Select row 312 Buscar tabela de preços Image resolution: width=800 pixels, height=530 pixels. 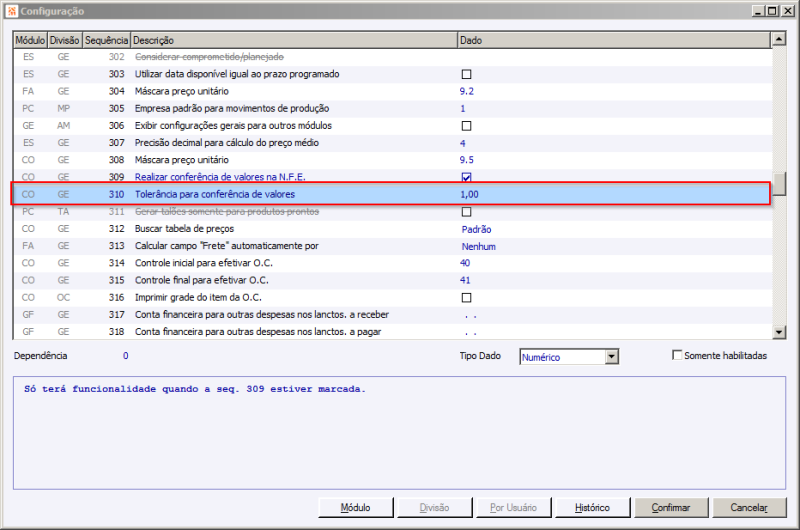pyautogui.click(x=392, y=229)
